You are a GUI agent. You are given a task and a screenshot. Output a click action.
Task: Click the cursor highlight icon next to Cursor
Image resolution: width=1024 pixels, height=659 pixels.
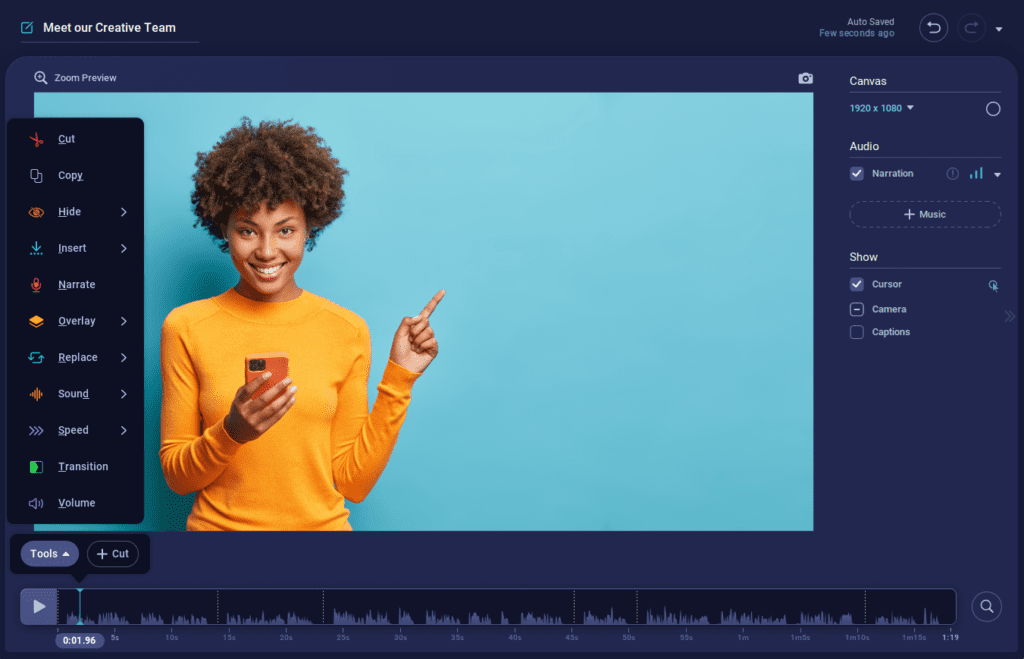(993, 285)
